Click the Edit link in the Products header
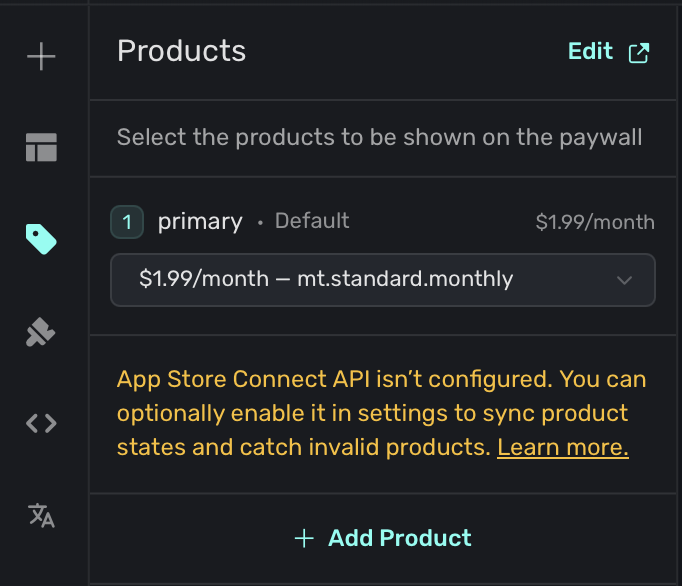The image size is (682, 586). click(590, 52)
